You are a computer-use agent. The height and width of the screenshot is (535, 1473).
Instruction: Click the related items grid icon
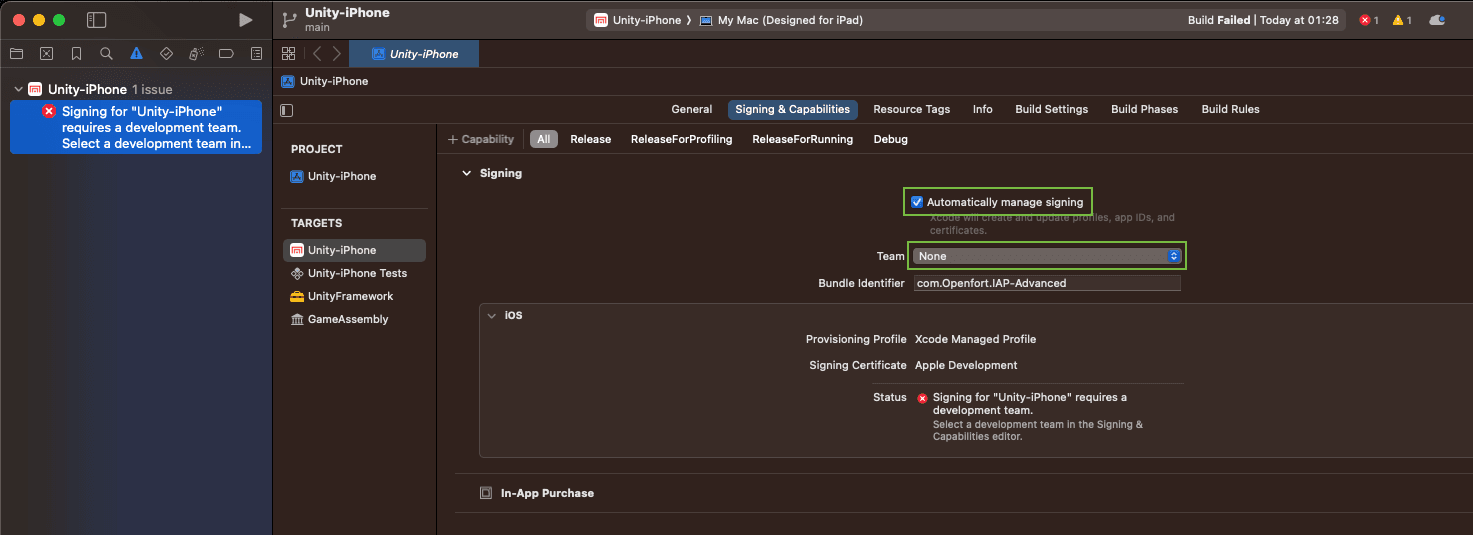tap(289, 54)
